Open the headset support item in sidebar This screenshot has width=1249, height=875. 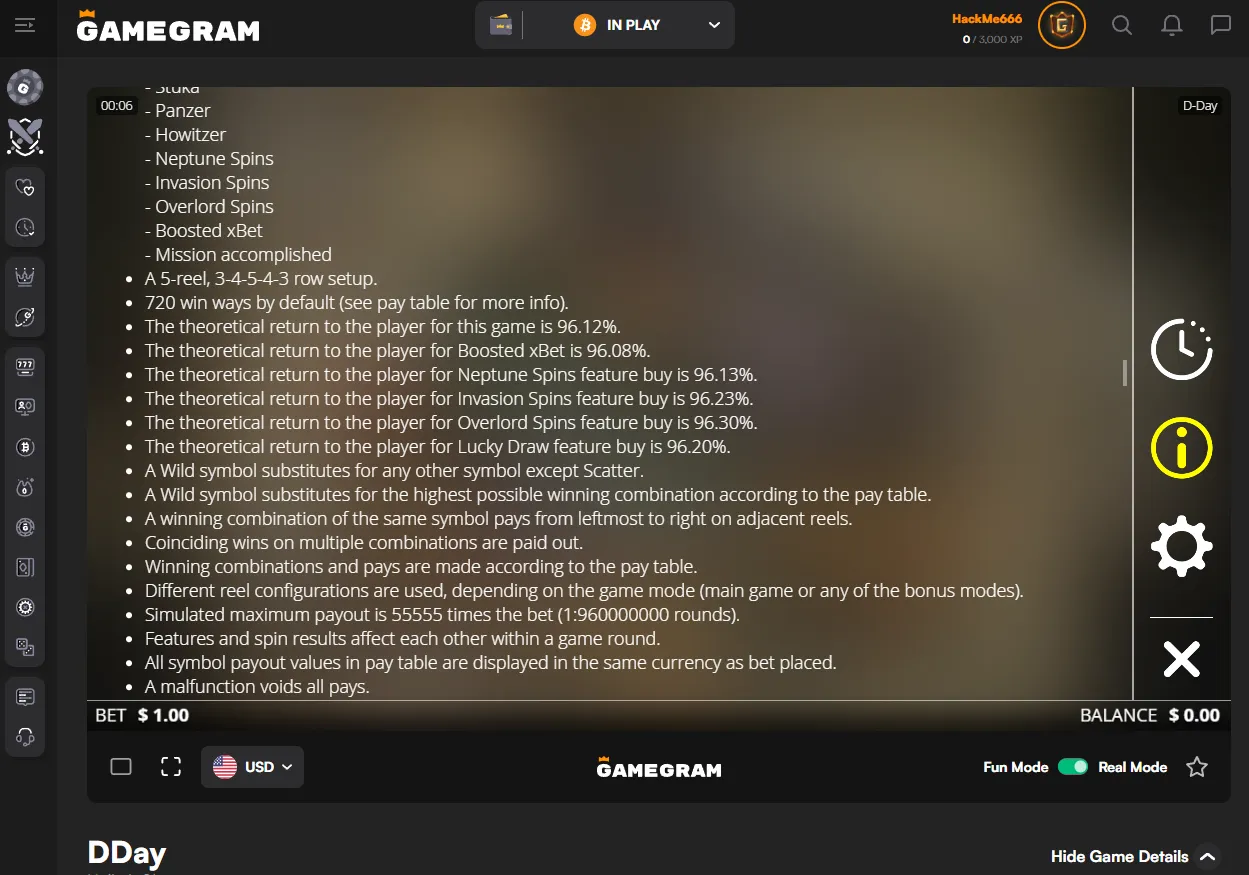click(x=26, y=737)
